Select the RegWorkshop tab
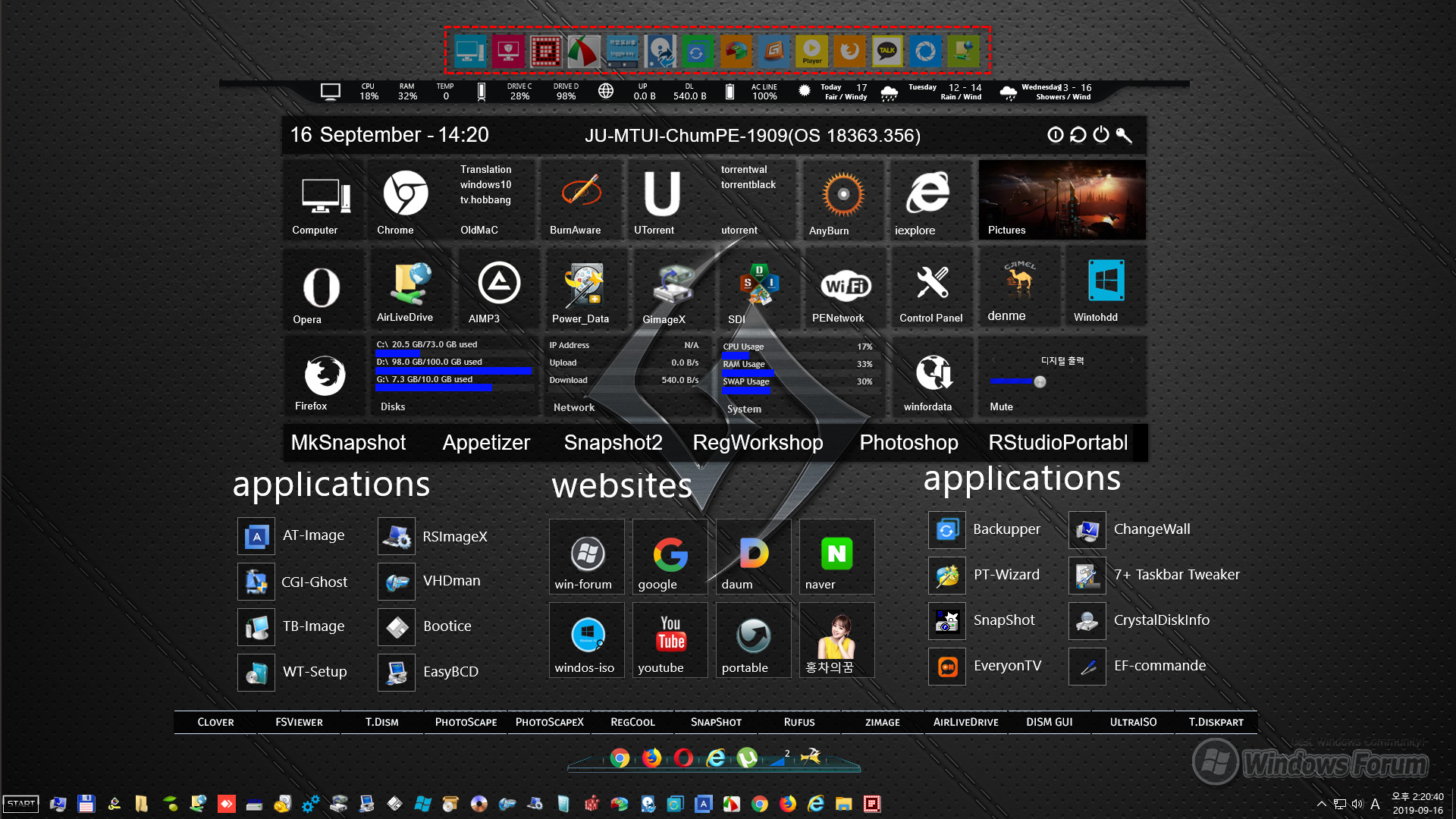1456x819 pixels. point(758,443)
